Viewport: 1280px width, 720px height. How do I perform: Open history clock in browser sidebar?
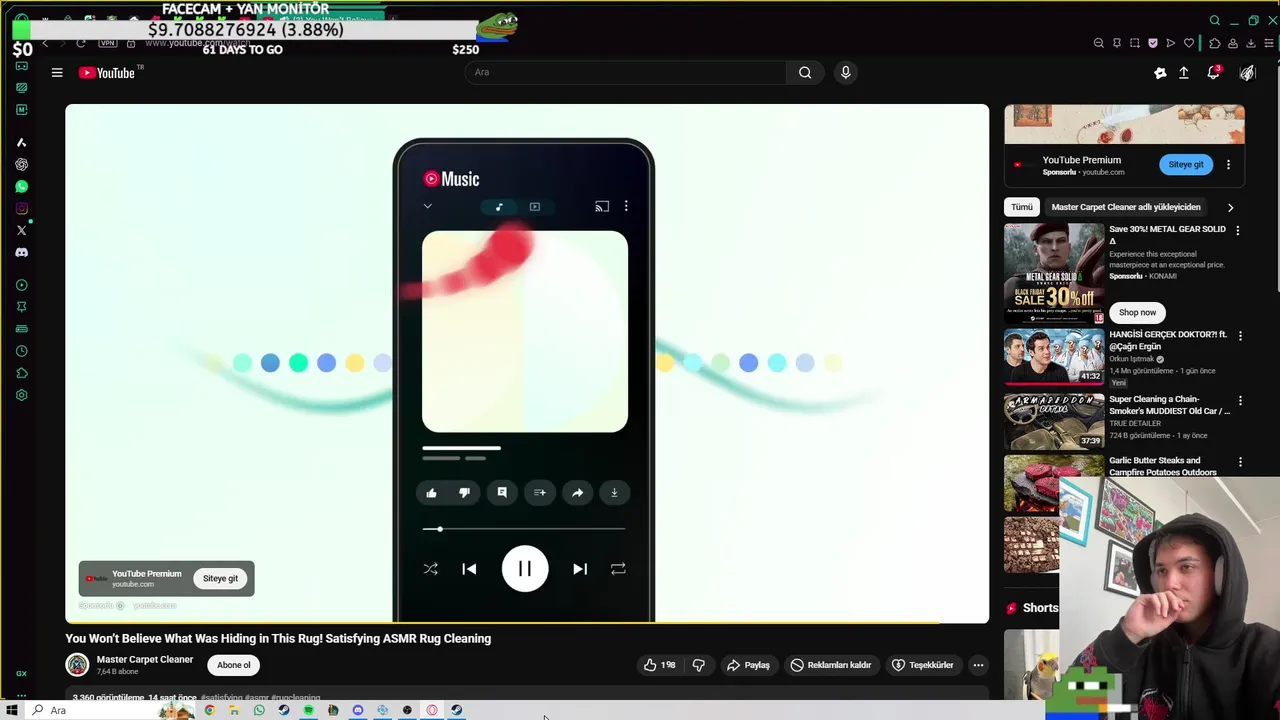click(22, 351)
